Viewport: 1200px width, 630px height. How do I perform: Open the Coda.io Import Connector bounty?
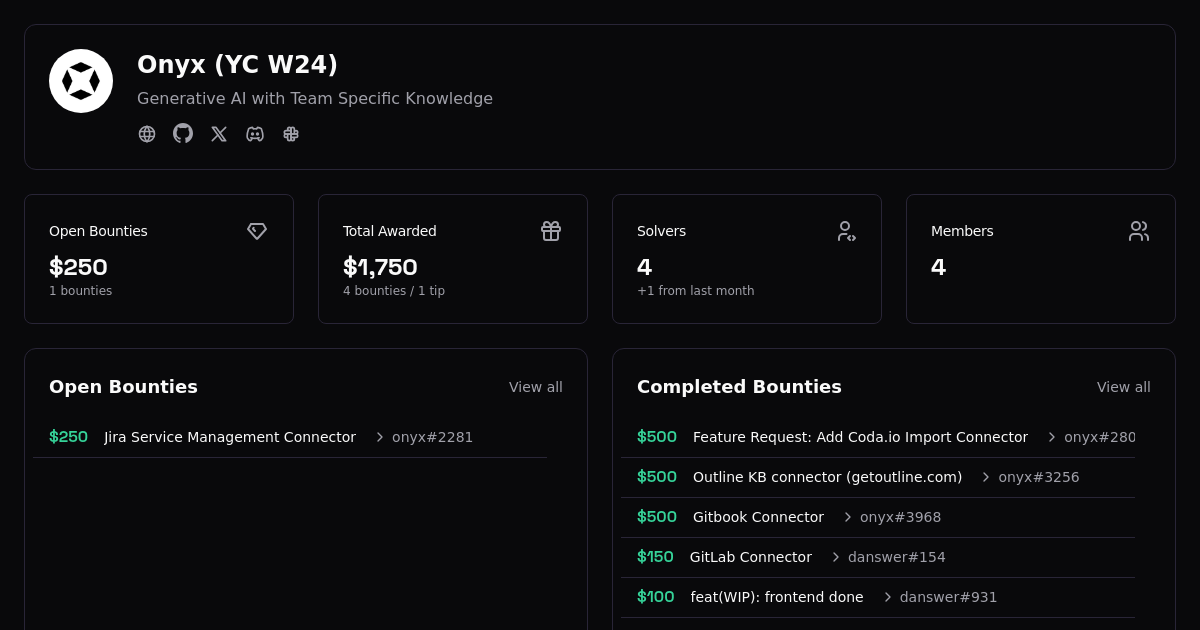(x=860, y=437)
